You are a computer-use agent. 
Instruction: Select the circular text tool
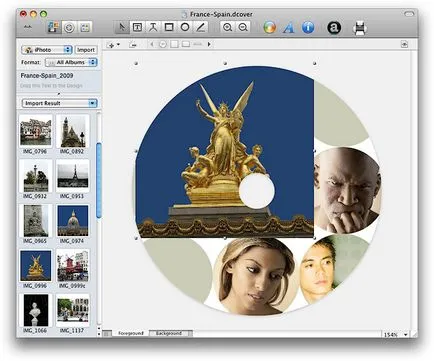(x=153, y=27)
